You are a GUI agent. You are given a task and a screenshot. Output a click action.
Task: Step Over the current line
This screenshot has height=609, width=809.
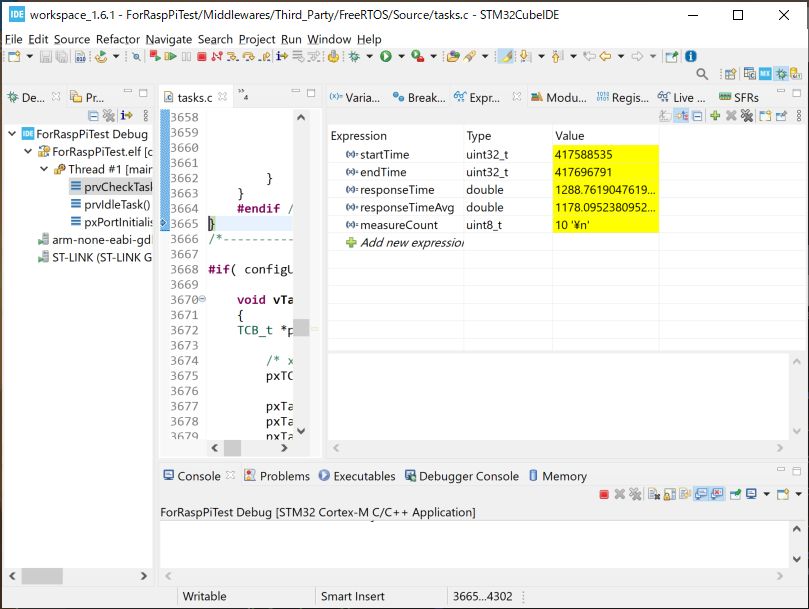point(249,56)
